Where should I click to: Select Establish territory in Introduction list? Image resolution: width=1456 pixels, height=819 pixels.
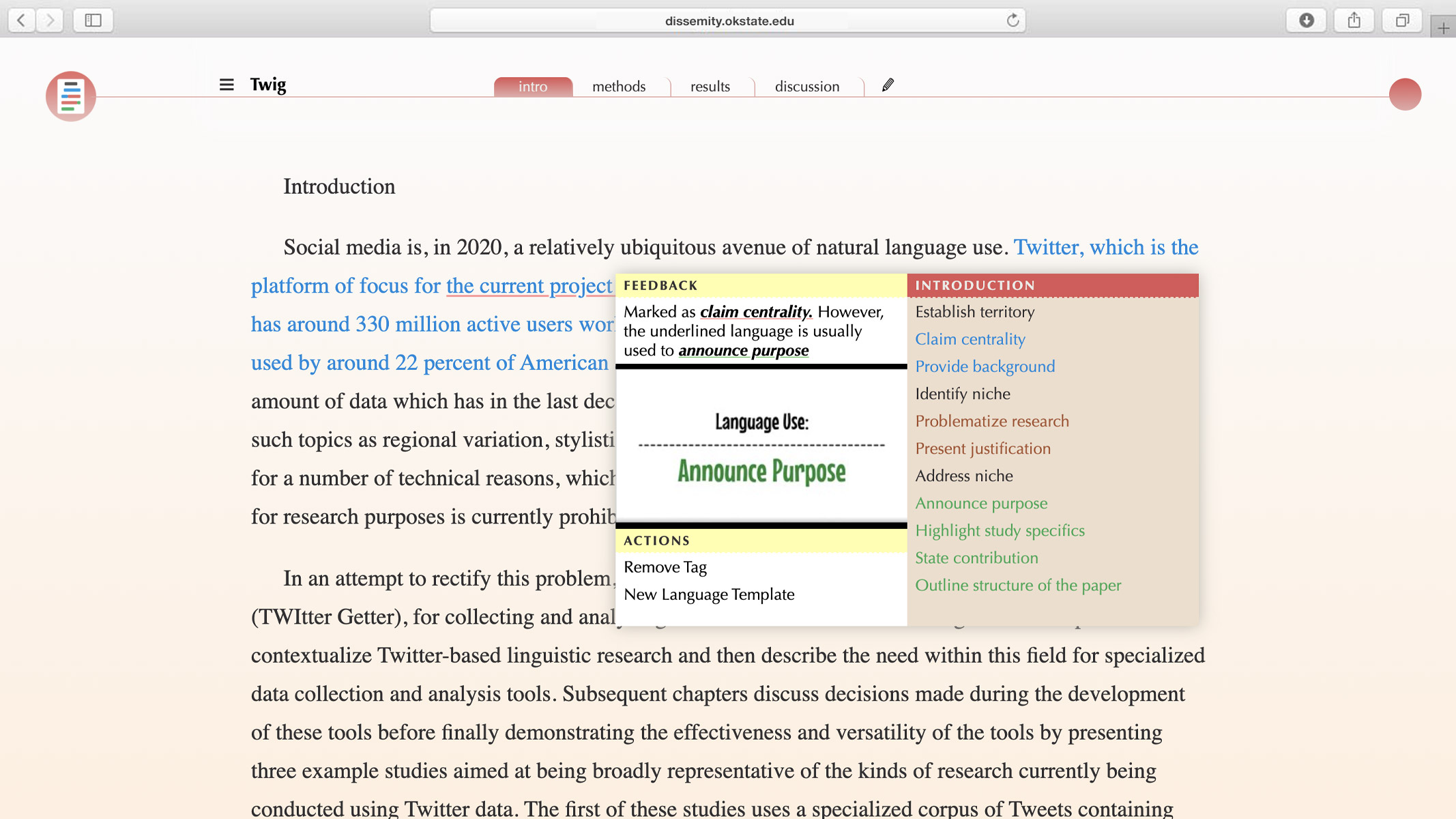[975, 312]
